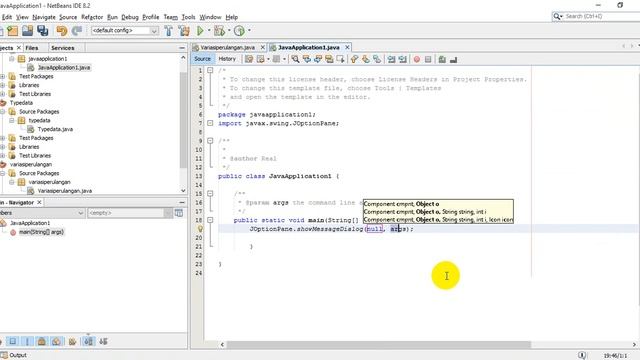Open the Profile Project dropdown arrow
Screen dimensions: 640x360
[x=249, y=31]
